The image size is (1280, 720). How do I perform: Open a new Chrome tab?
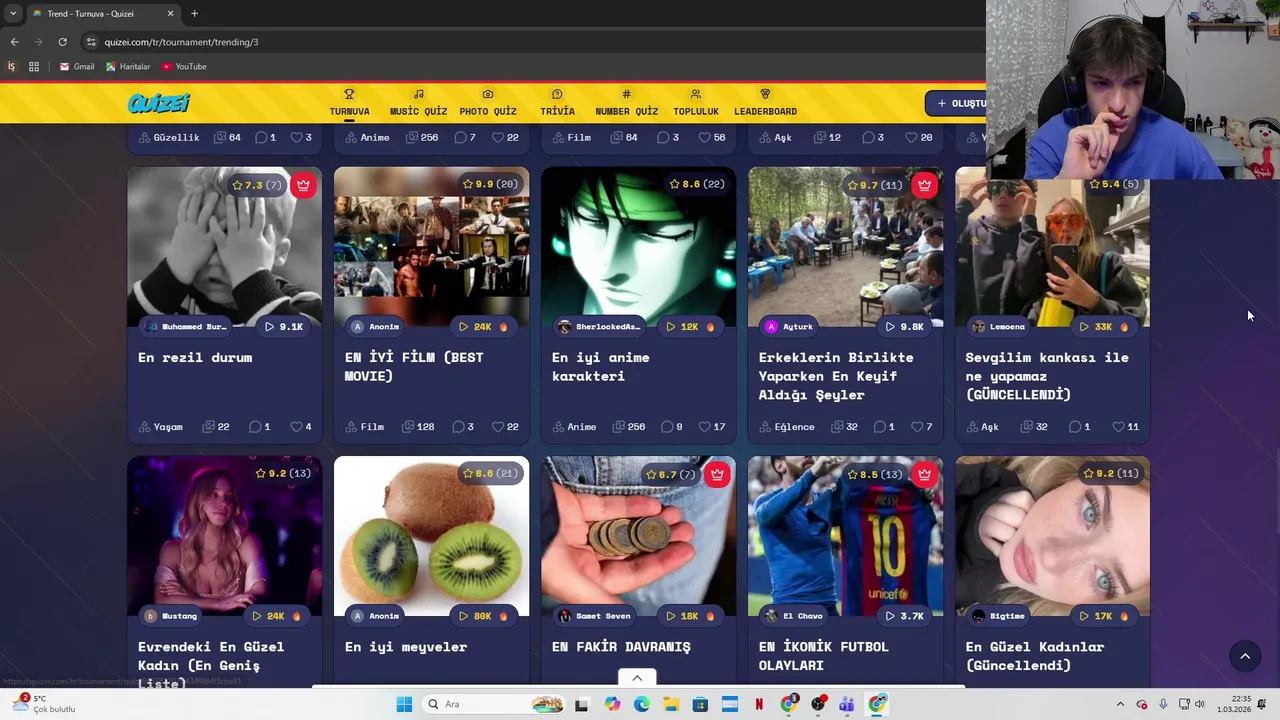tap(194, 14)
